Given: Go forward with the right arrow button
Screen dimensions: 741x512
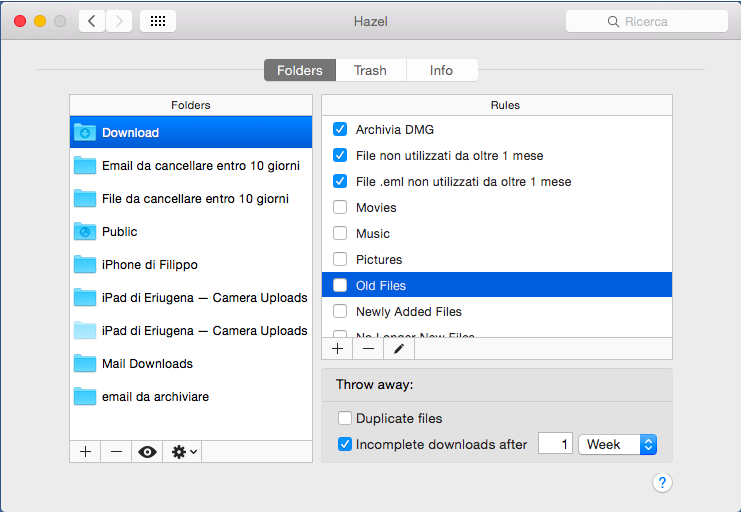Looking at the screenshot, I should (119, 21).
